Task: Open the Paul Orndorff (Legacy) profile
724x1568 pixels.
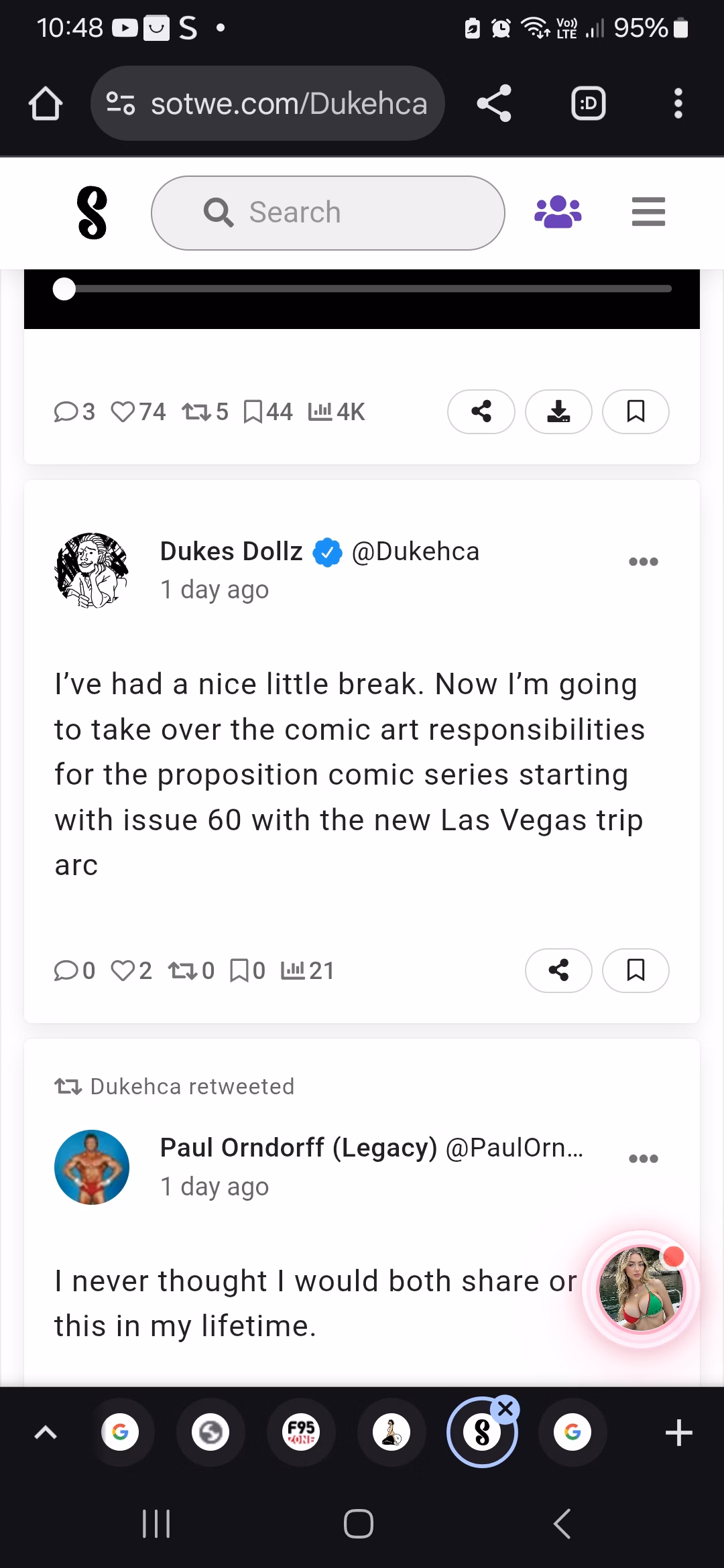Action: point(298,1148)
